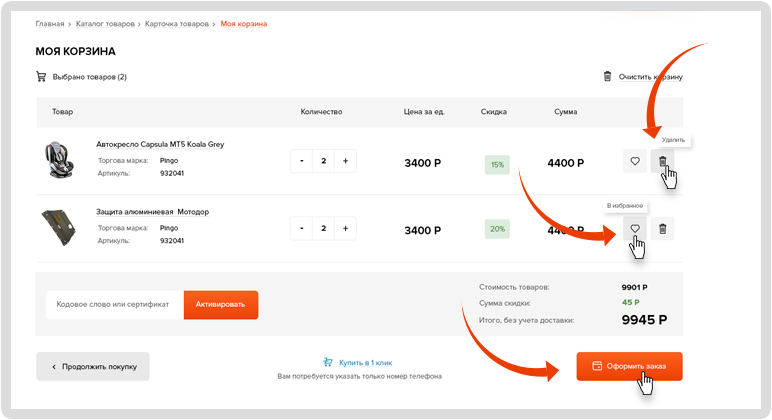Image resolution: width=772 pixels, height=420 pixels.
Task: Click the trash icon beside Очистить корзину
Action: point(607,77)
